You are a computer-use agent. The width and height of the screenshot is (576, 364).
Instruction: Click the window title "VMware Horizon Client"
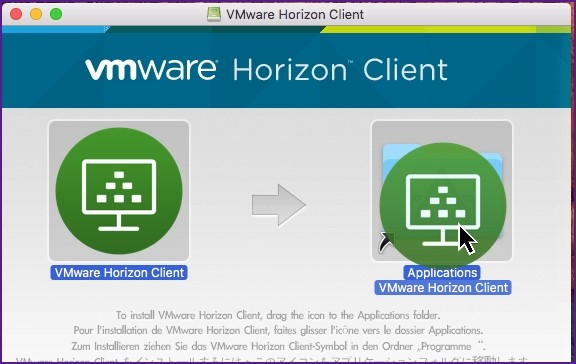pyautogui.click(x=295, y=15)
